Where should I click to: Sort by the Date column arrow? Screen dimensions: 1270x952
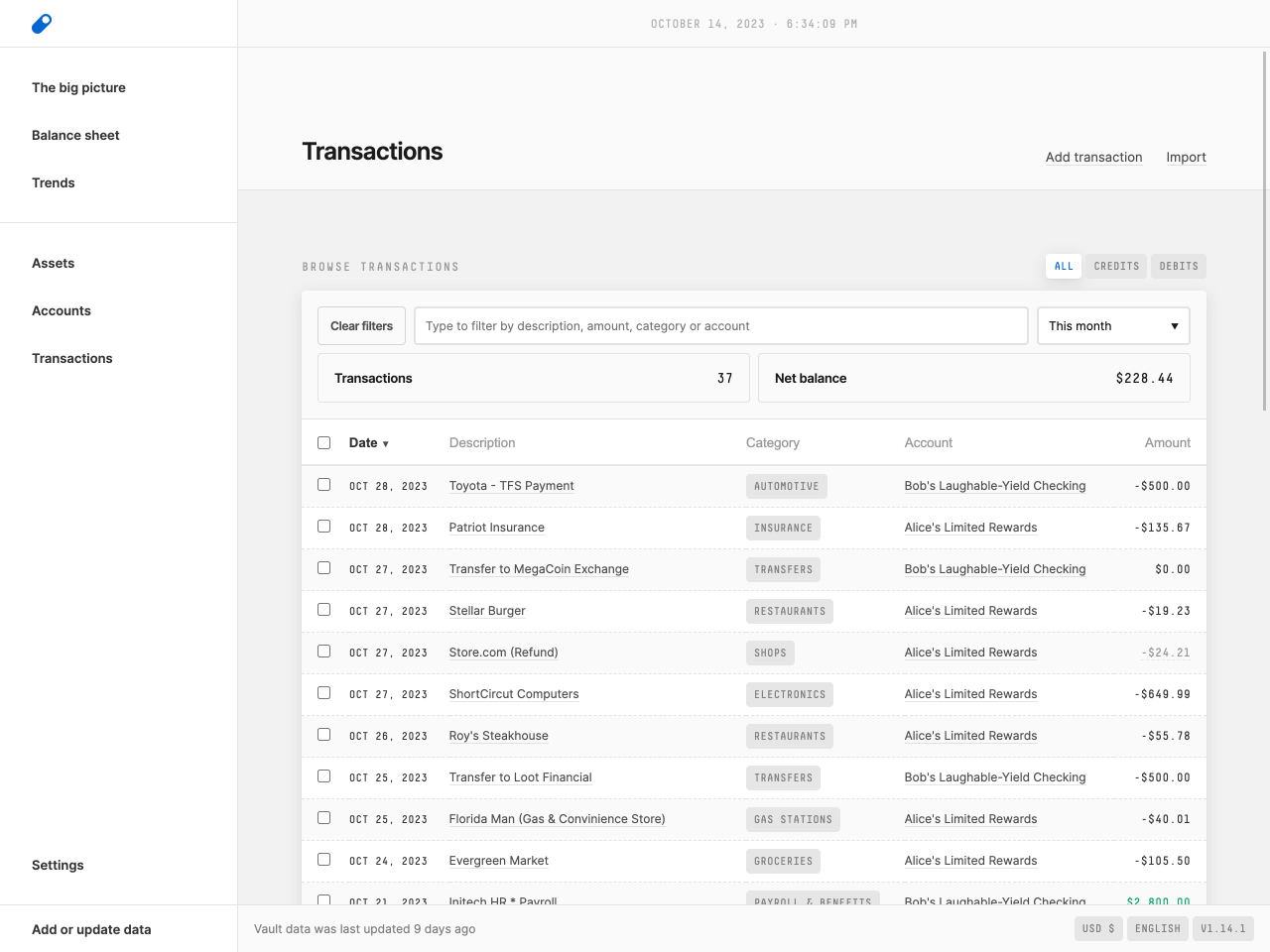[386, 444]
